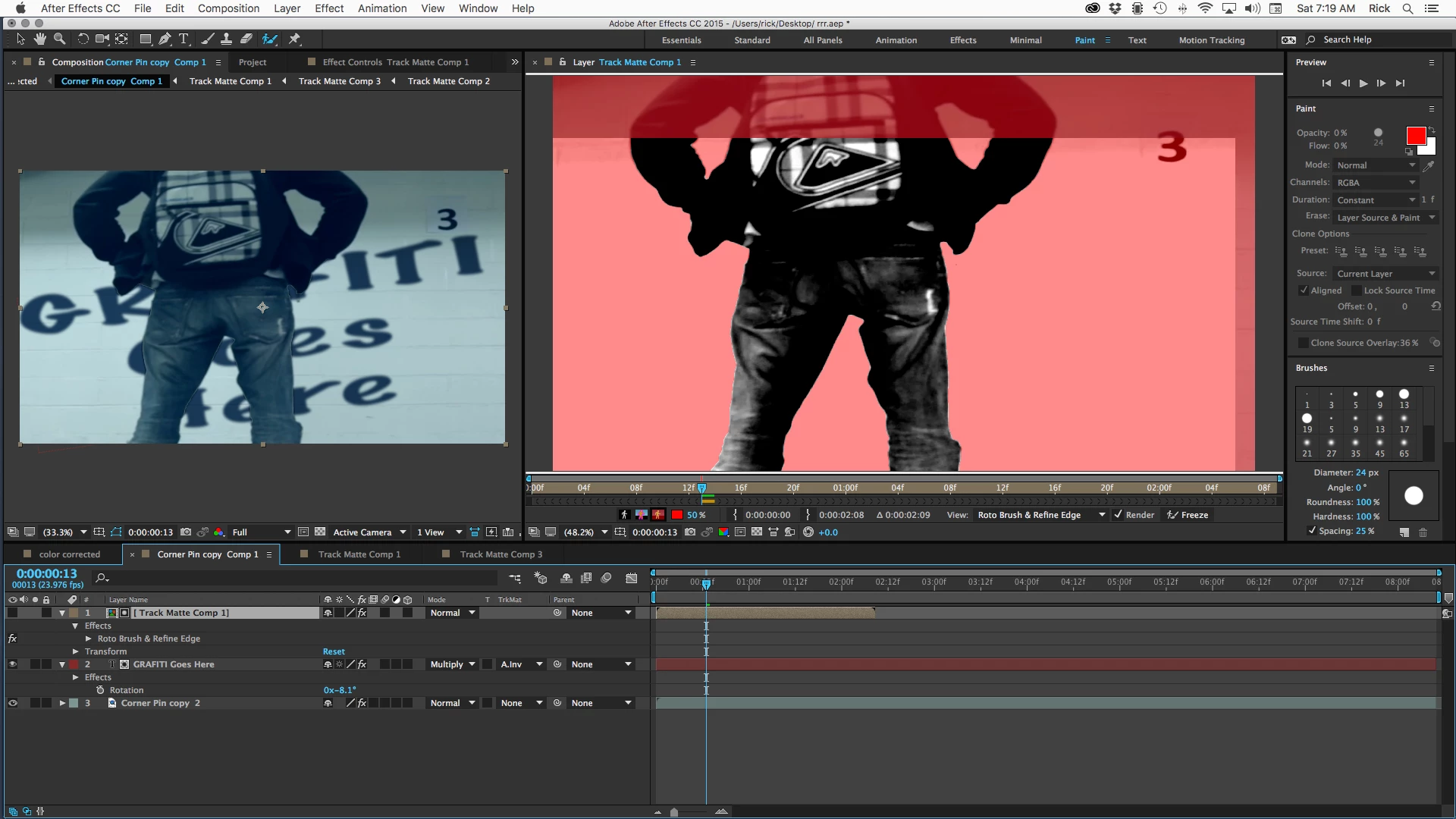This screenshot has height=819, width=1456.
Task: Click the red foreground paint color swatch
Action: pyautogui.click(x=1415, y=136)
